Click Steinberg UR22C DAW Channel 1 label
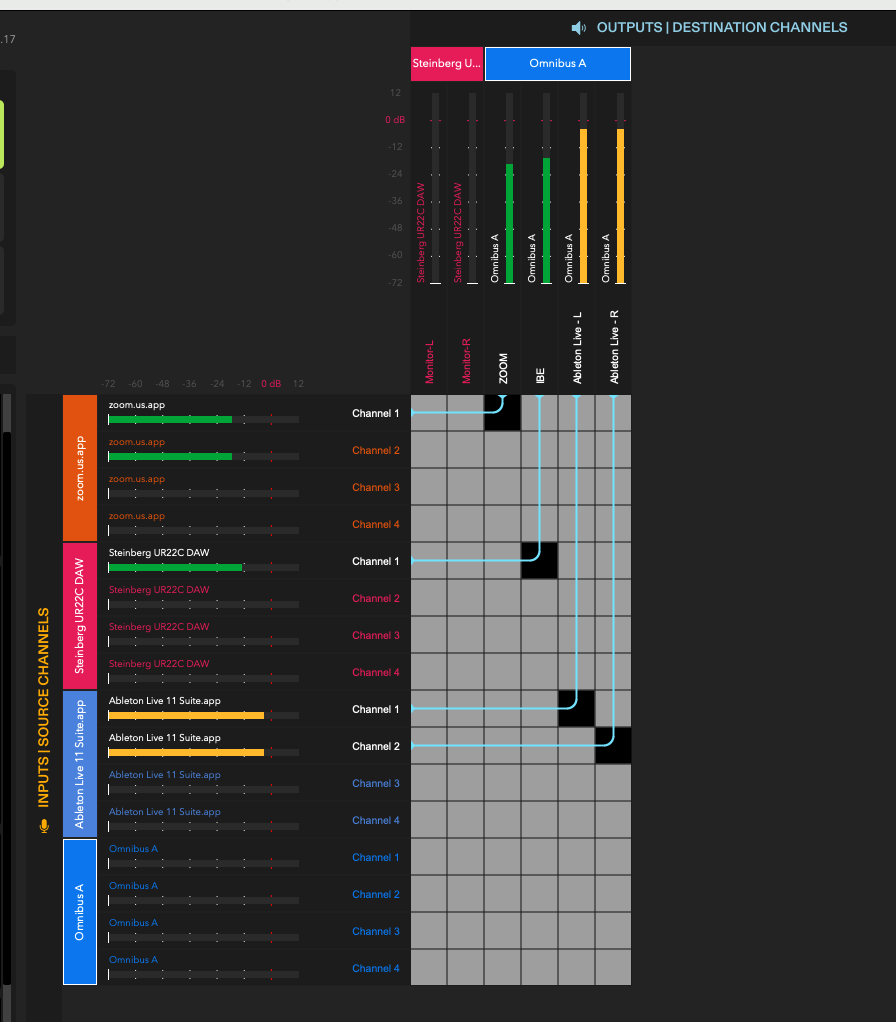This screenshot has height=1022, width=896. (375, 561)
